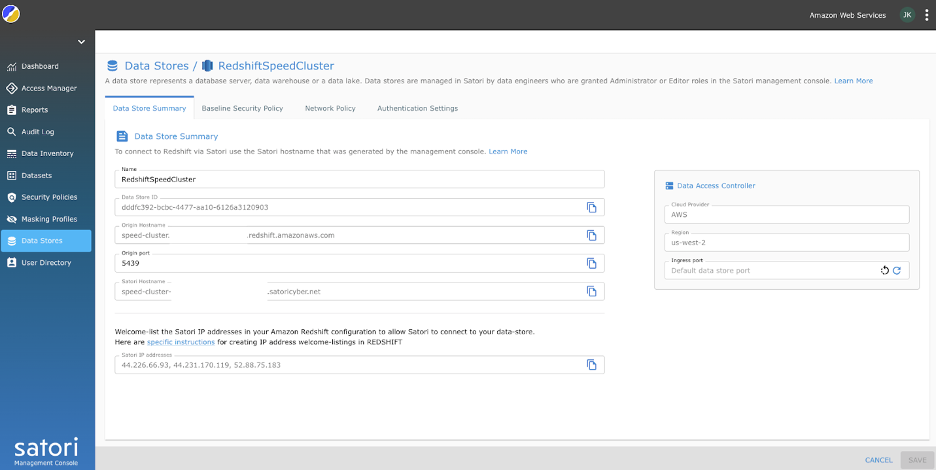The image size is (936, 470).
Task: Copy the Satori Hostname
Action: pyautogui.click(x=591, y=291)
